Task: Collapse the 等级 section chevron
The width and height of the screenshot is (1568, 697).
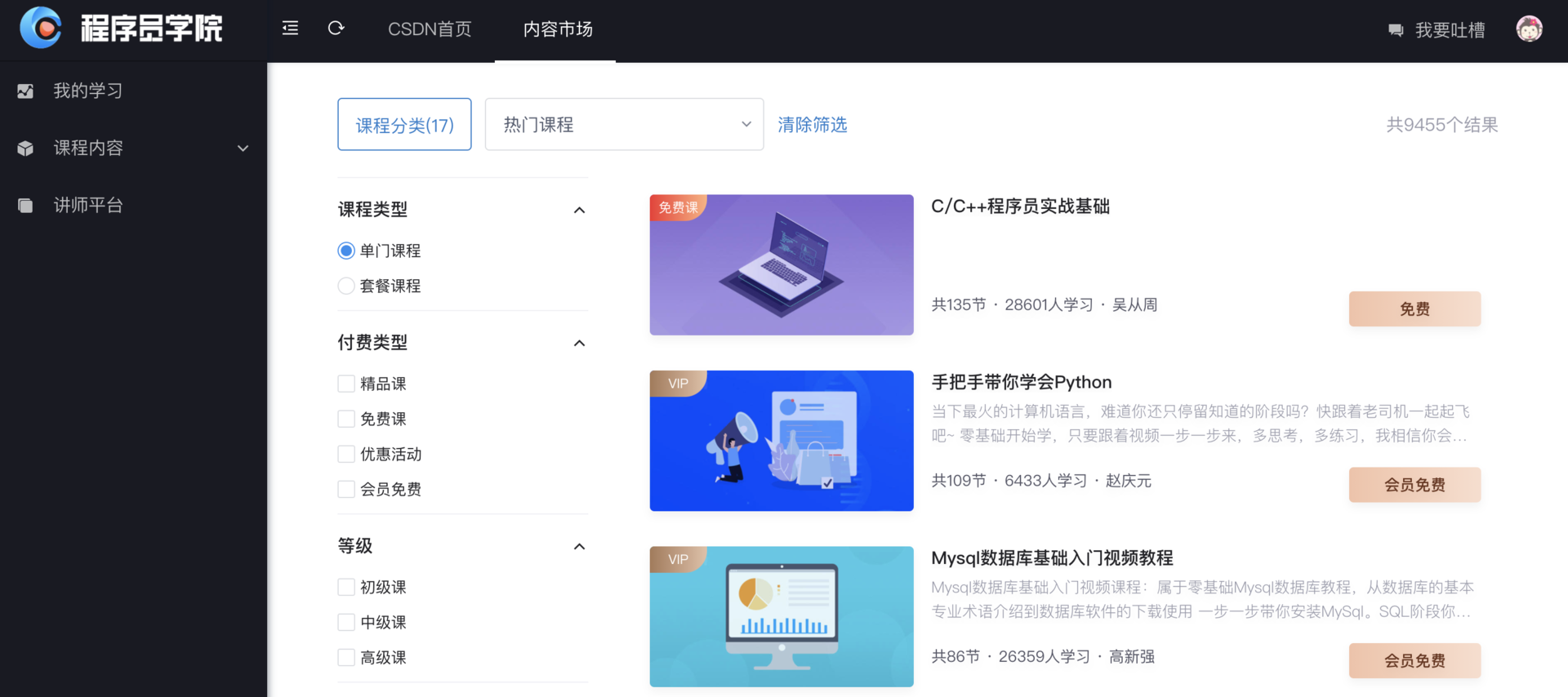Action: [579, 546]
